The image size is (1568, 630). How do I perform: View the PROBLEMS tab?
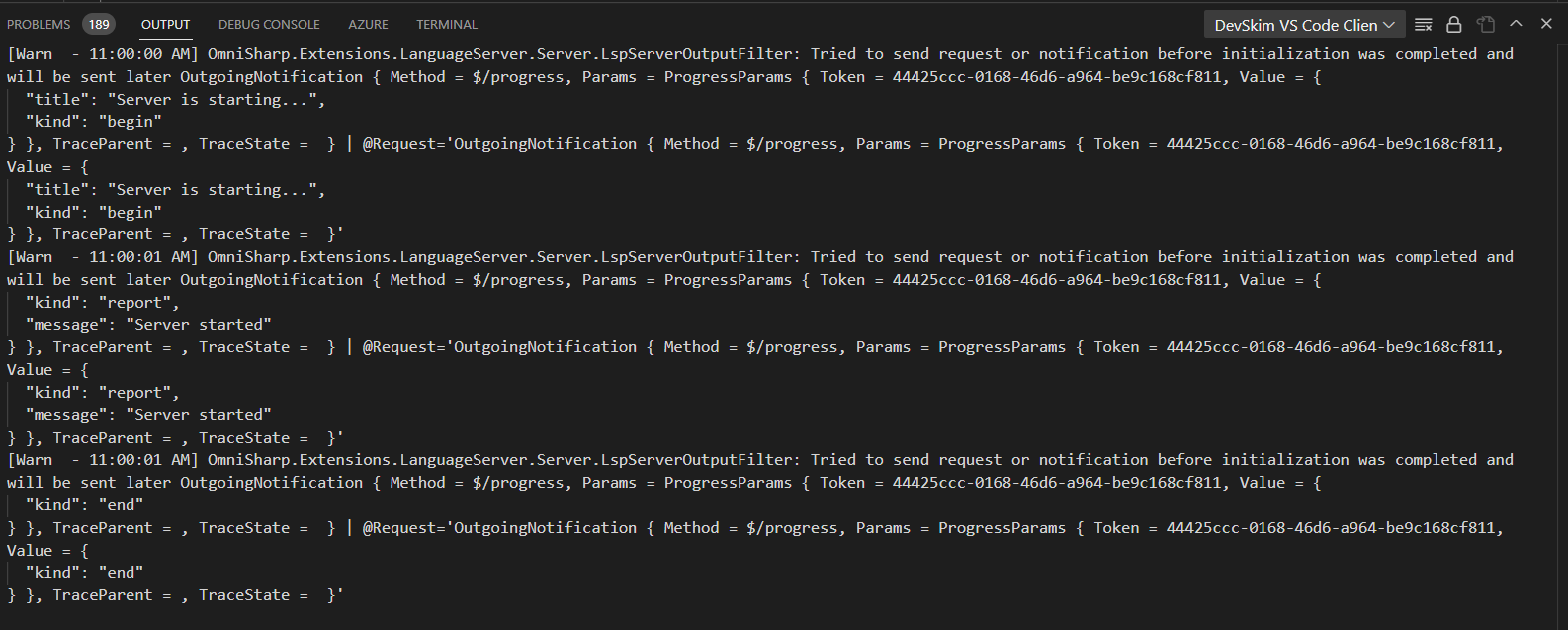41,24
